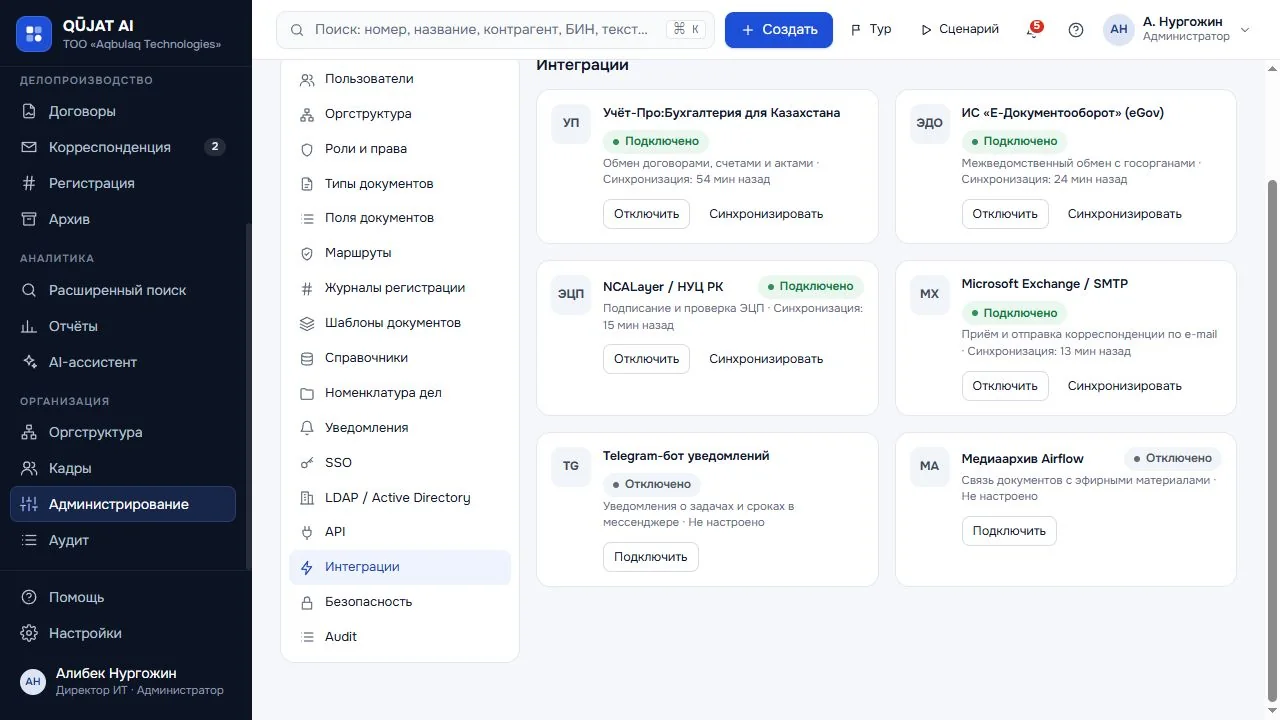
Task: Start the Сценарий play button
Action: pos(960,30)
